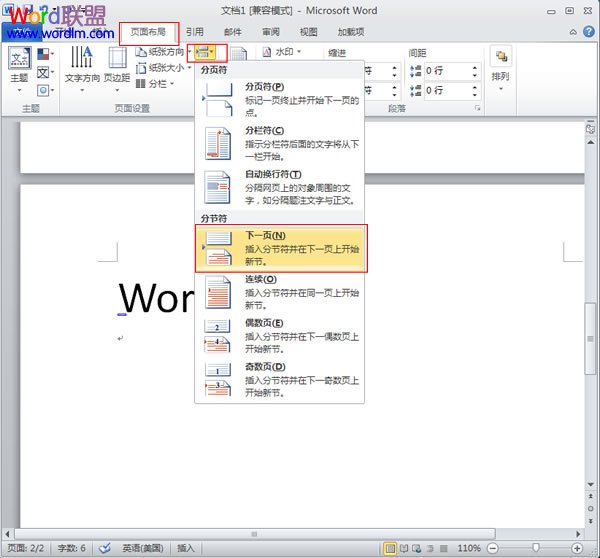Open theme effects dropdown icon
This screenshot has width=600, height=558.
click(x=46, y=90)
